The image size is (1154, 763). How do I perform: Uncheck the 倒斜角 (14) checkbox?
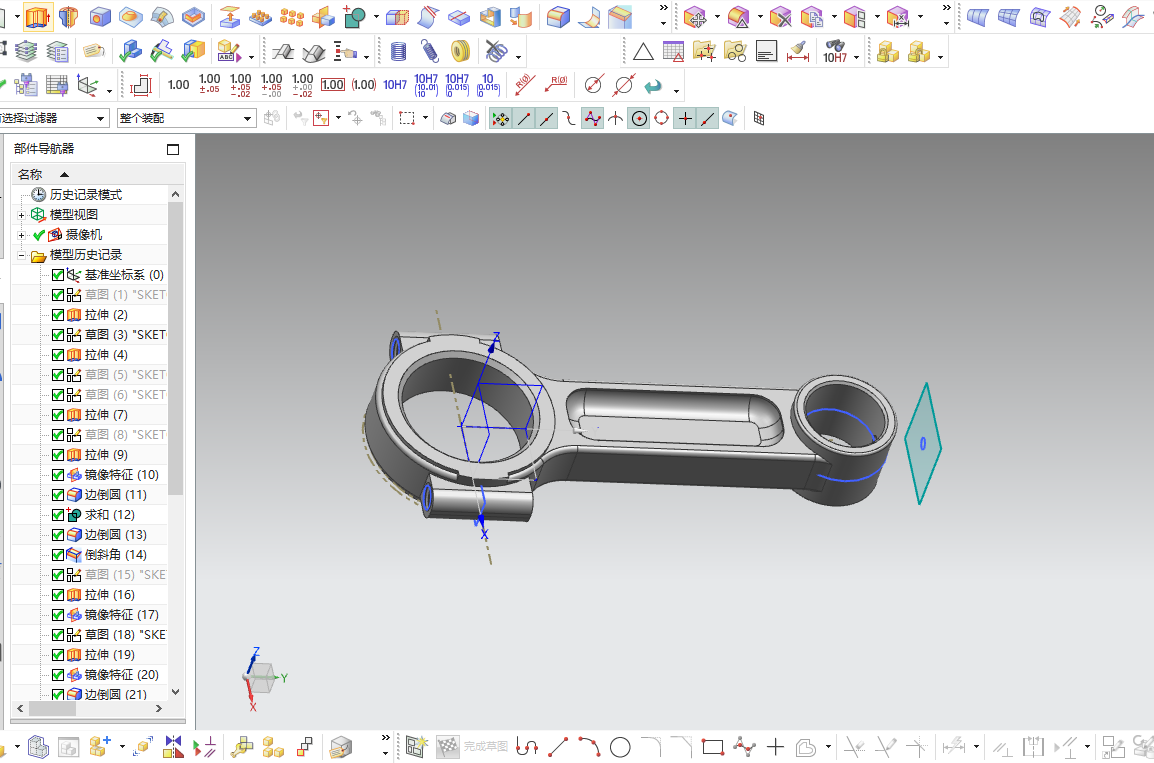click(x=58, y=555)
